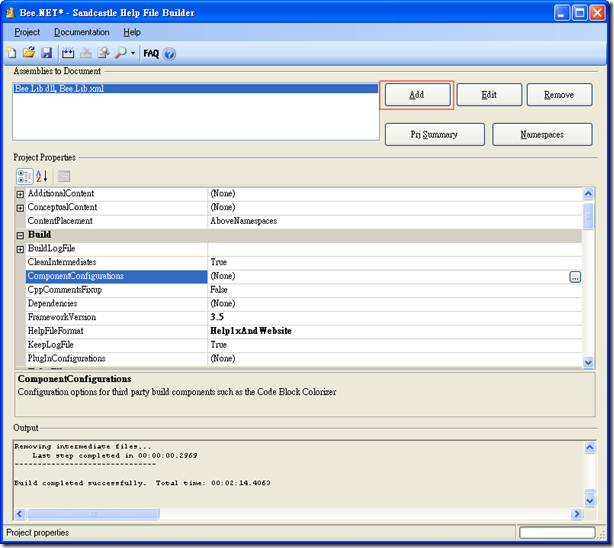Click the Cancel build toolbar icon
614x548 pixels.
pos(86,53)
